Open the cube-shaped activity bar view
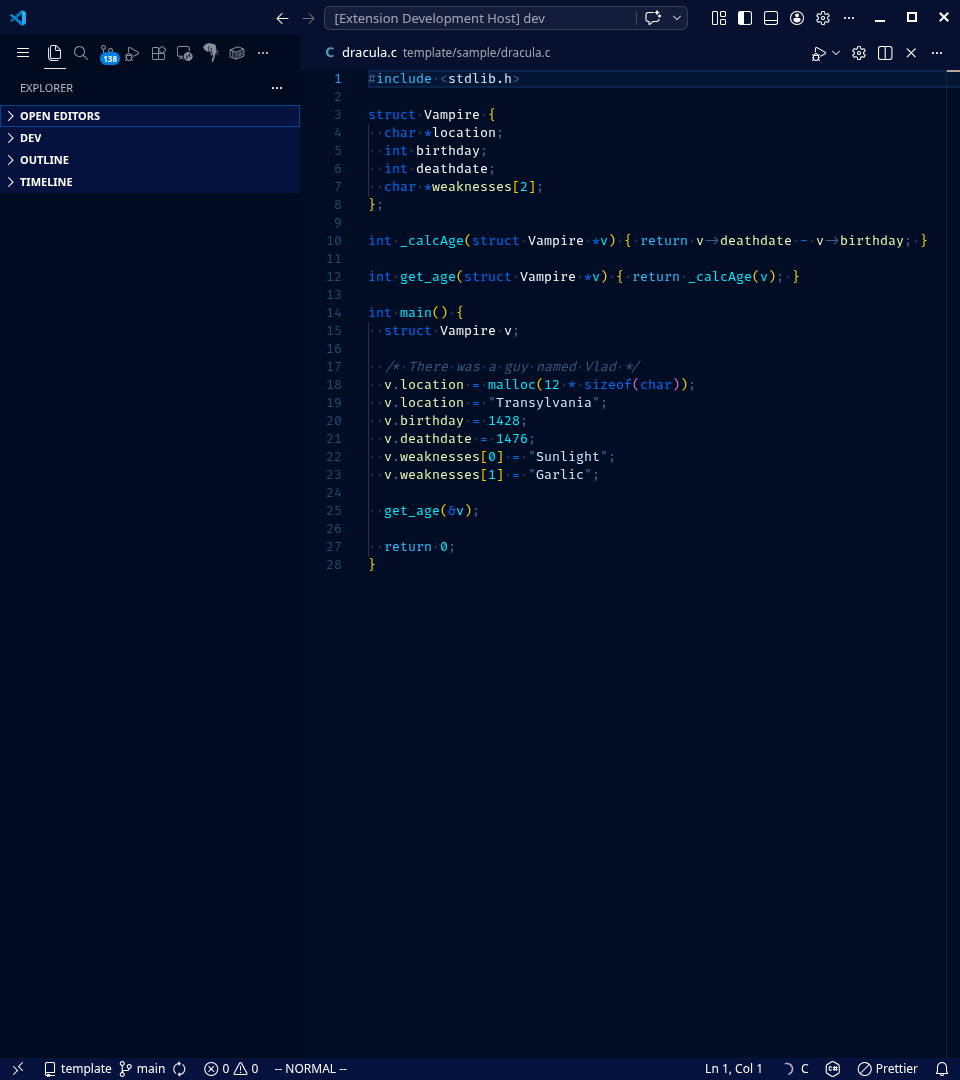This screenshot has width=960, height=1080. [237, 53]
